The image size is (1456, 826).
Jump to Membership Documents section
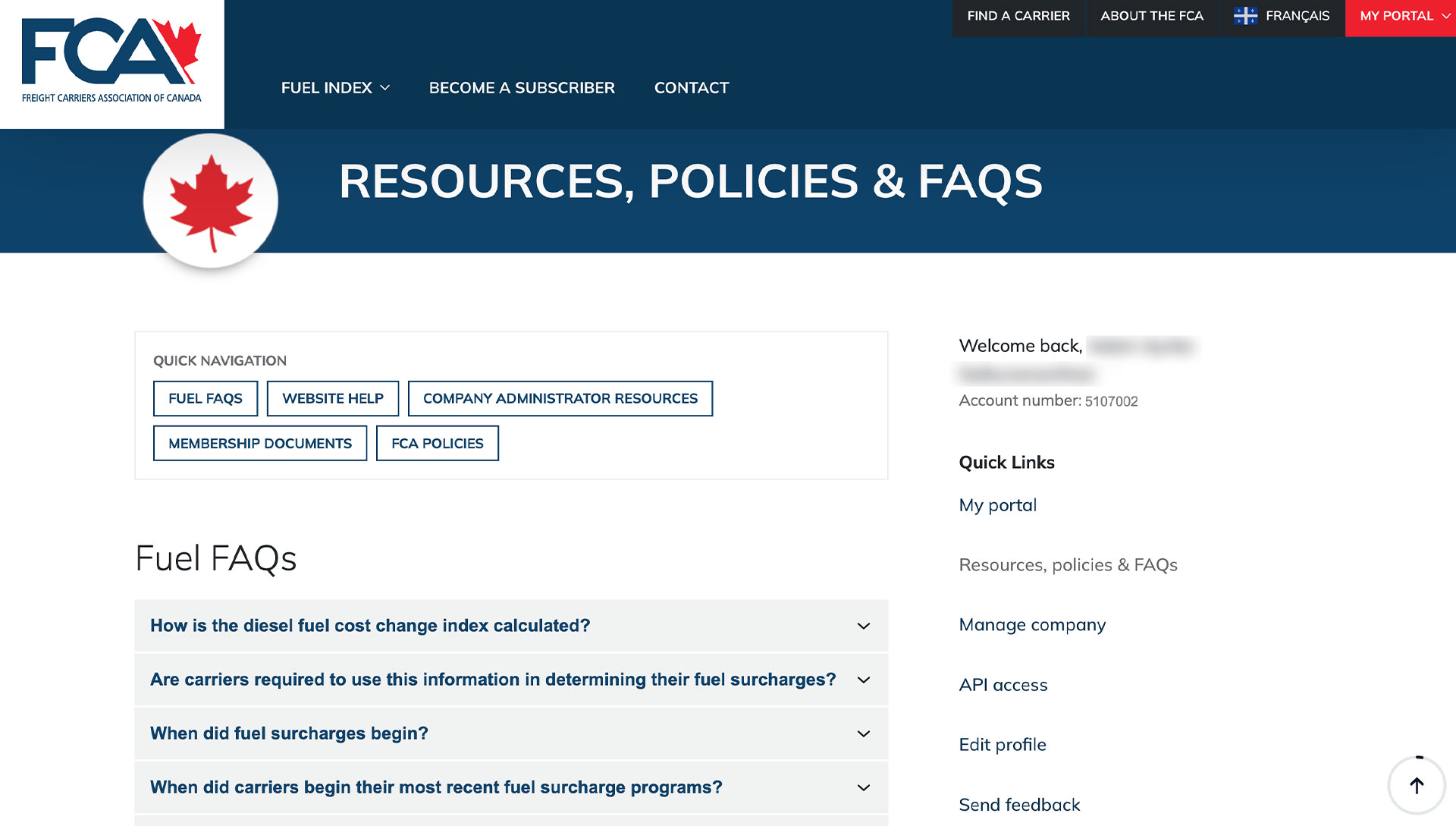(x=260, y=443)
